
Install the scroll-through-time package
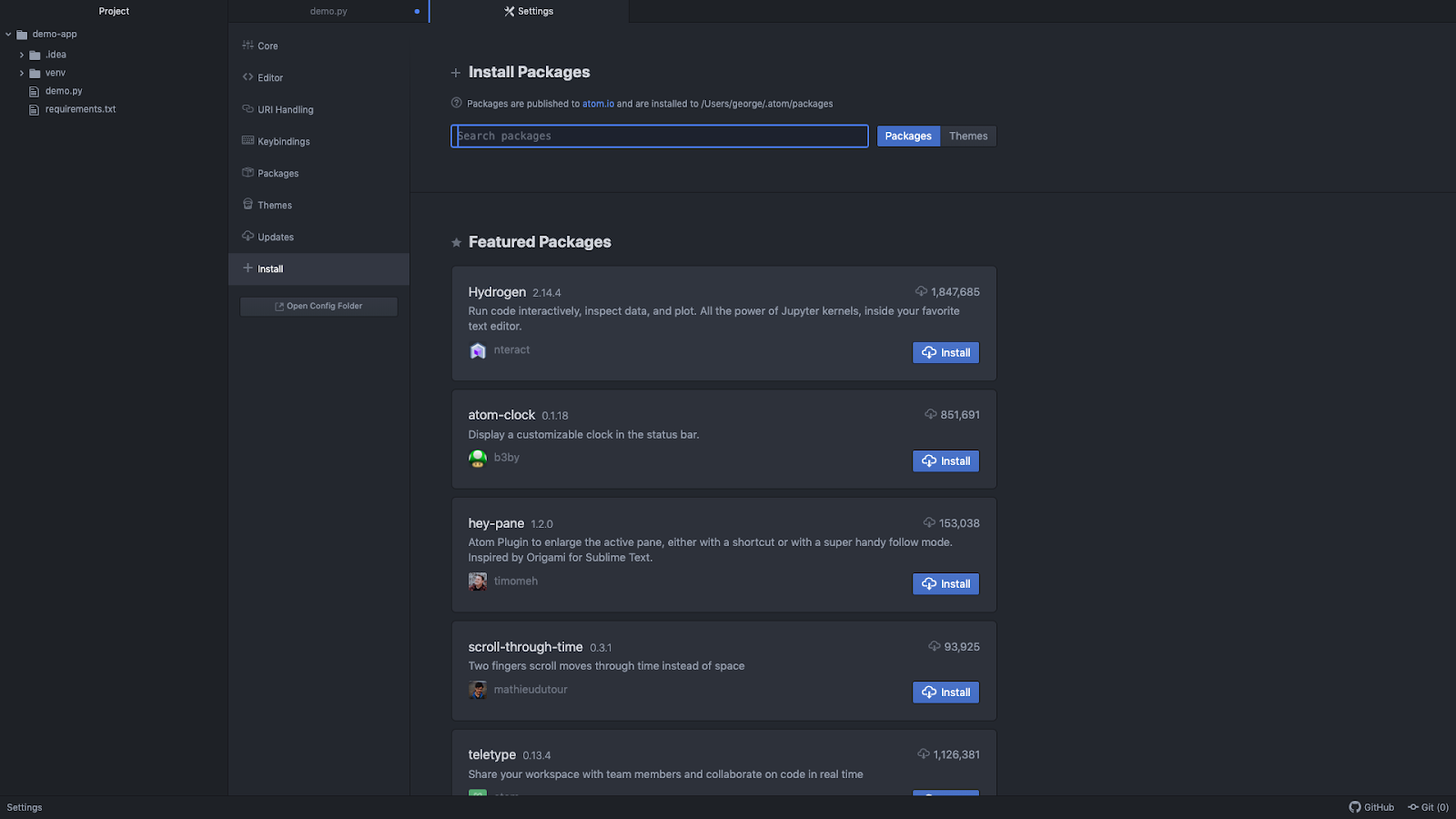click(945, 692)
